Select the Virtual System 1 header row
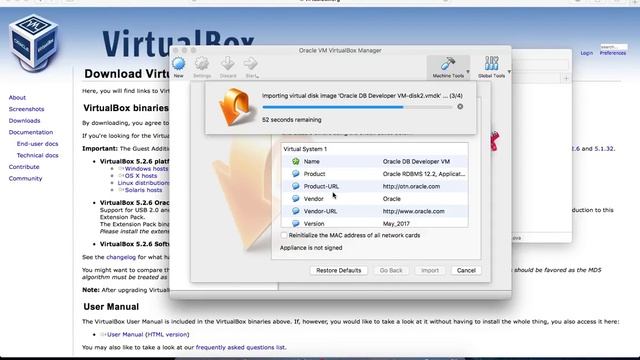The height and width of the screenshot is (360, 640). click(x=374, y=149)
